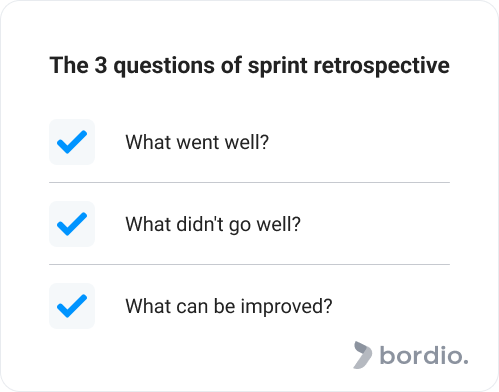499x392 pixels.
Task: Click the divider line below "What went well?"
Action: point(249,183)
